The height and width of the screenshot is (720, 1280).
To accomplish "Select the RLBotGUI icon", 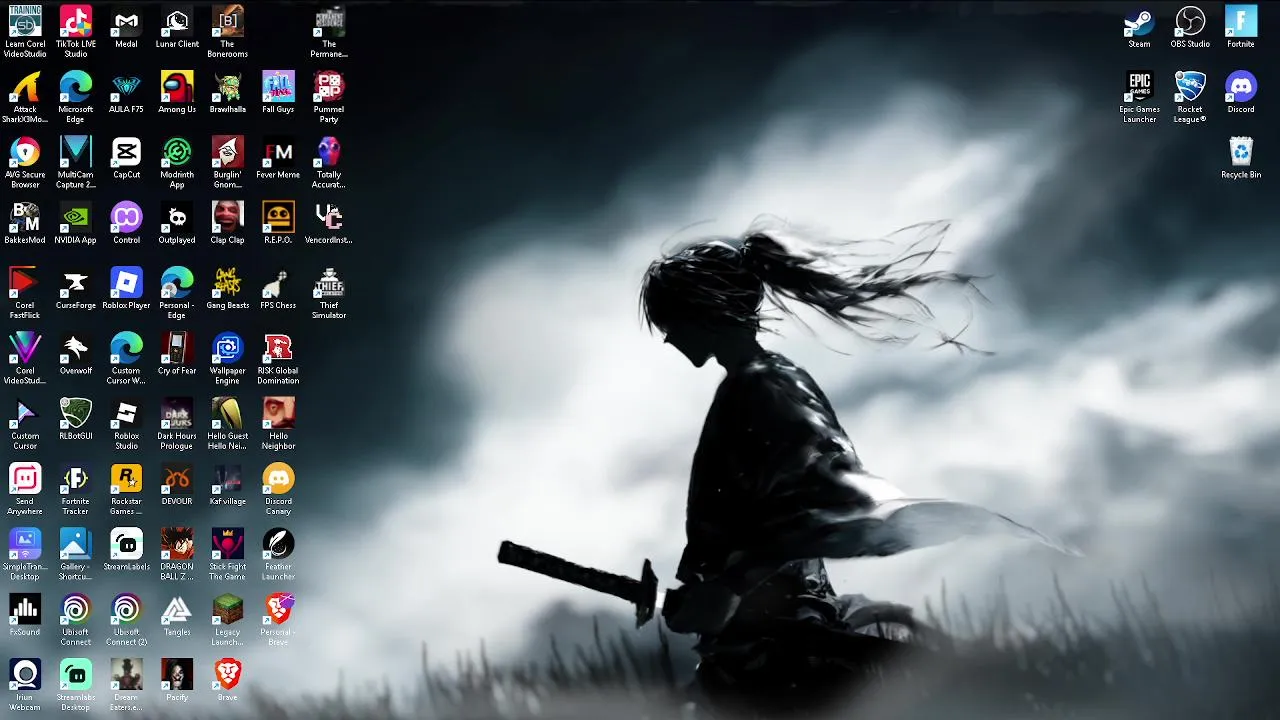I will coord(76,420).
